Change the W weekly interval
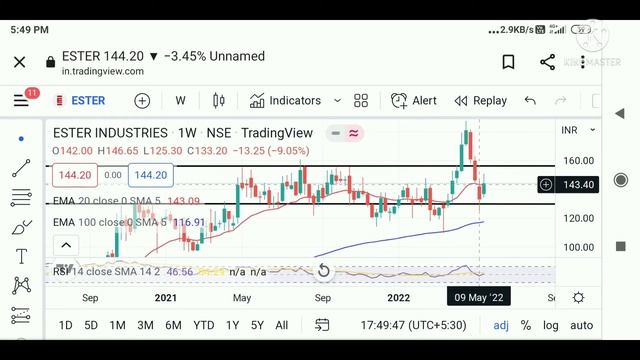This screenshot has height=360, width=640. coord(180,100)
